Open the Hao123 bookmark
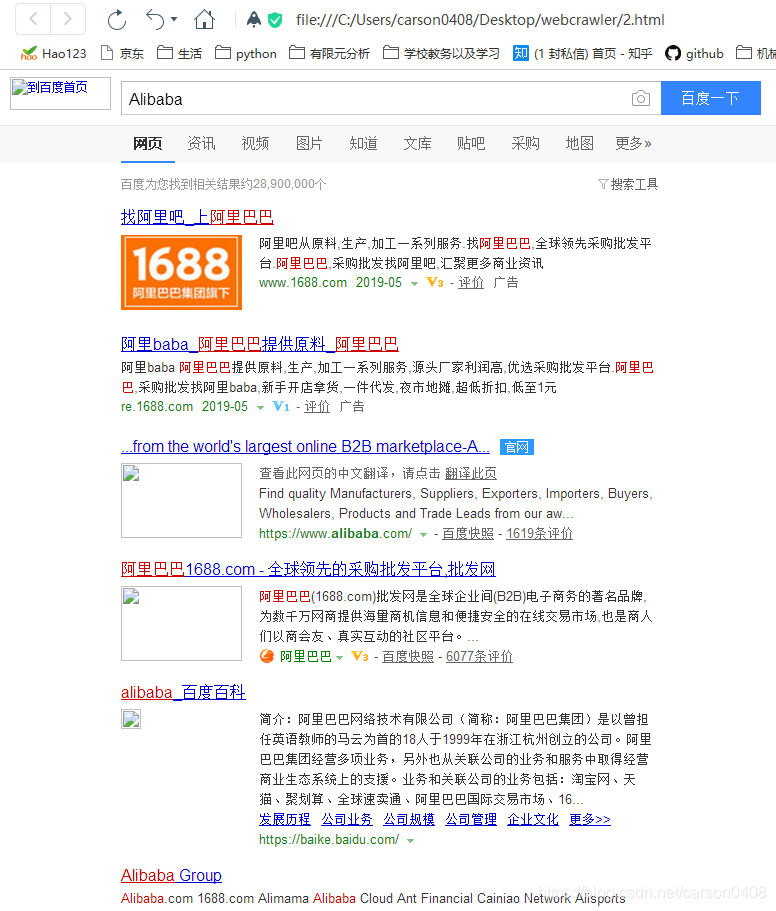 pyautogui.click(x=53, y=53)
